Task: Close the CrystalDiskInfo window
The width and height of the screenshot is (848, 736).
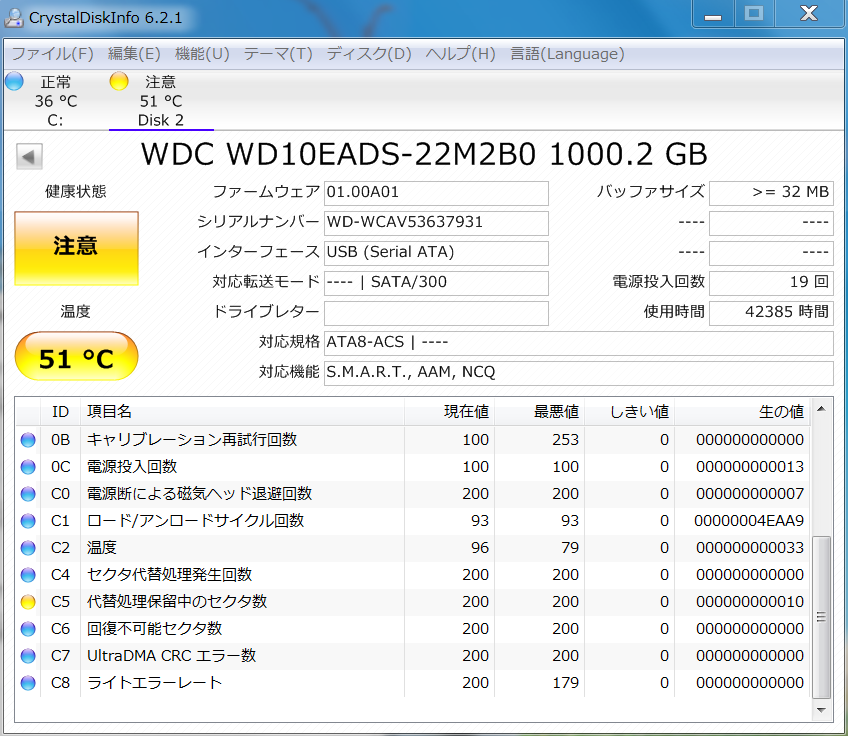Action: tap(809, 14)
